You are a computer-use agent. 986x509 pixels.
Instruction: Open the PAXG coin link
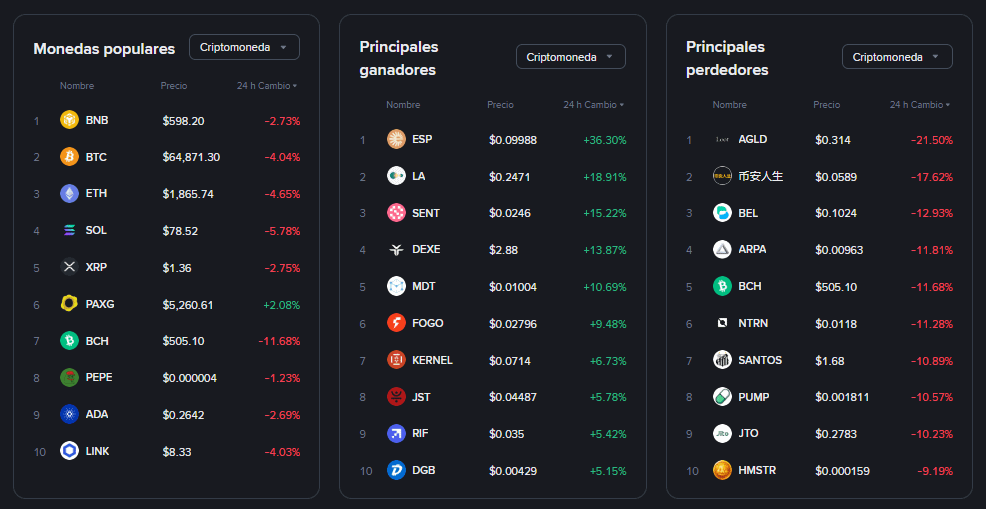pyautogui.click(x=99, y=304)
